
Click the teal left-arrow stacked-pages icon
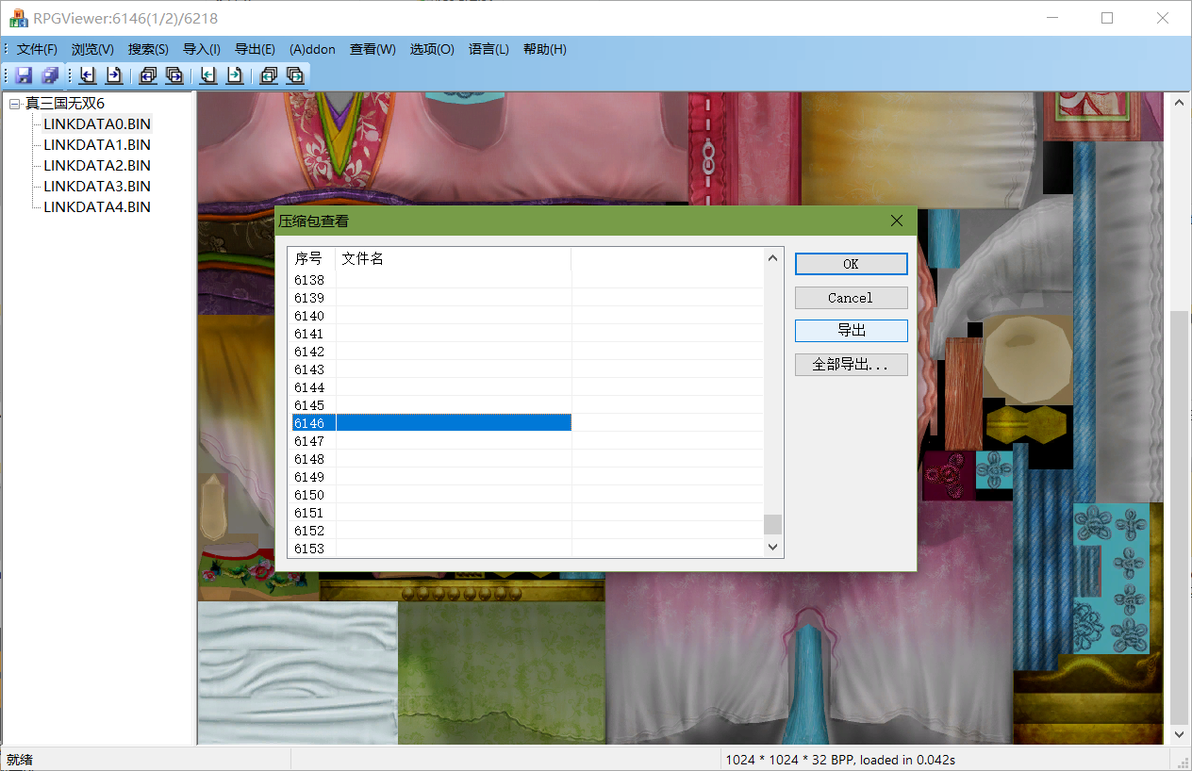tap(269, 75)
